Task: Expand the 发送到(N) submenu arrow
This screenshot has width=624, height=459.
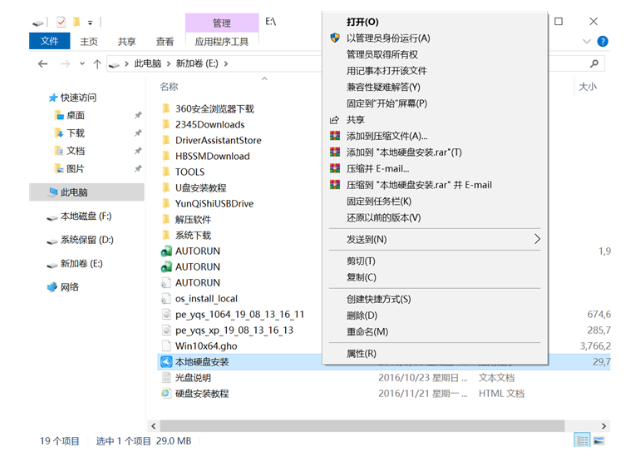Action: [537, 240]
